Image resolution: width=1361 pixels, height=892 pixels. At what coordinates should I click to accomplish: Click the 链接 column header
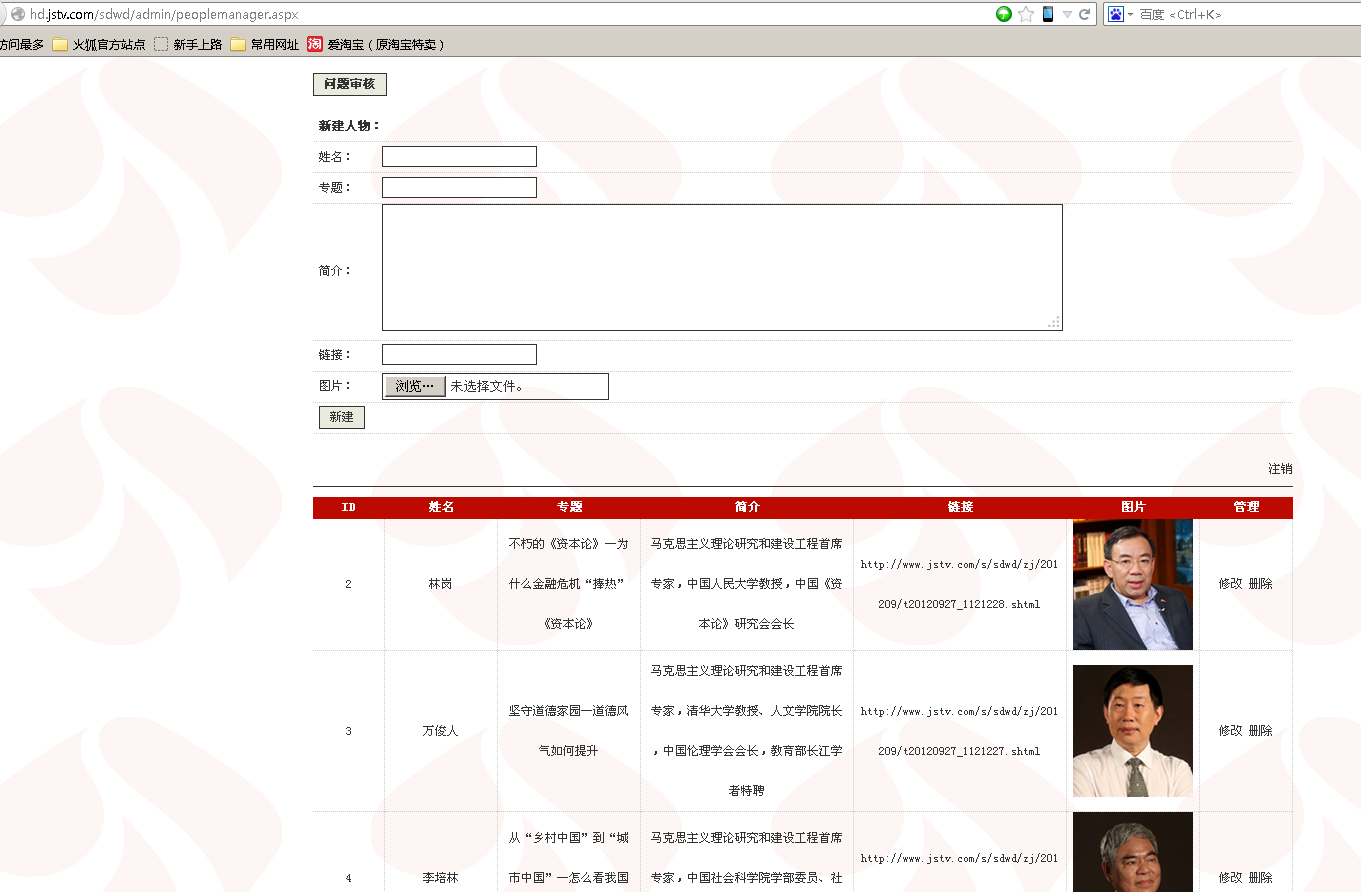[x=960, y=507]
